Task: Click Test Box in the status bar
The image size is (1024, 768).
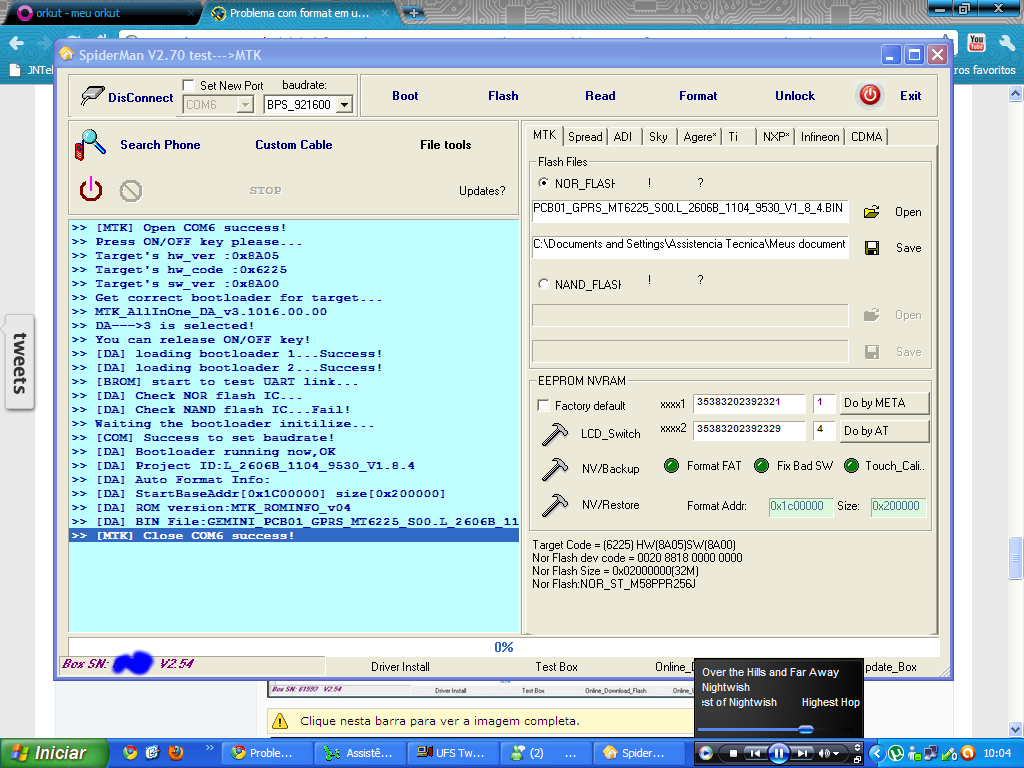Action: point(556,667)
